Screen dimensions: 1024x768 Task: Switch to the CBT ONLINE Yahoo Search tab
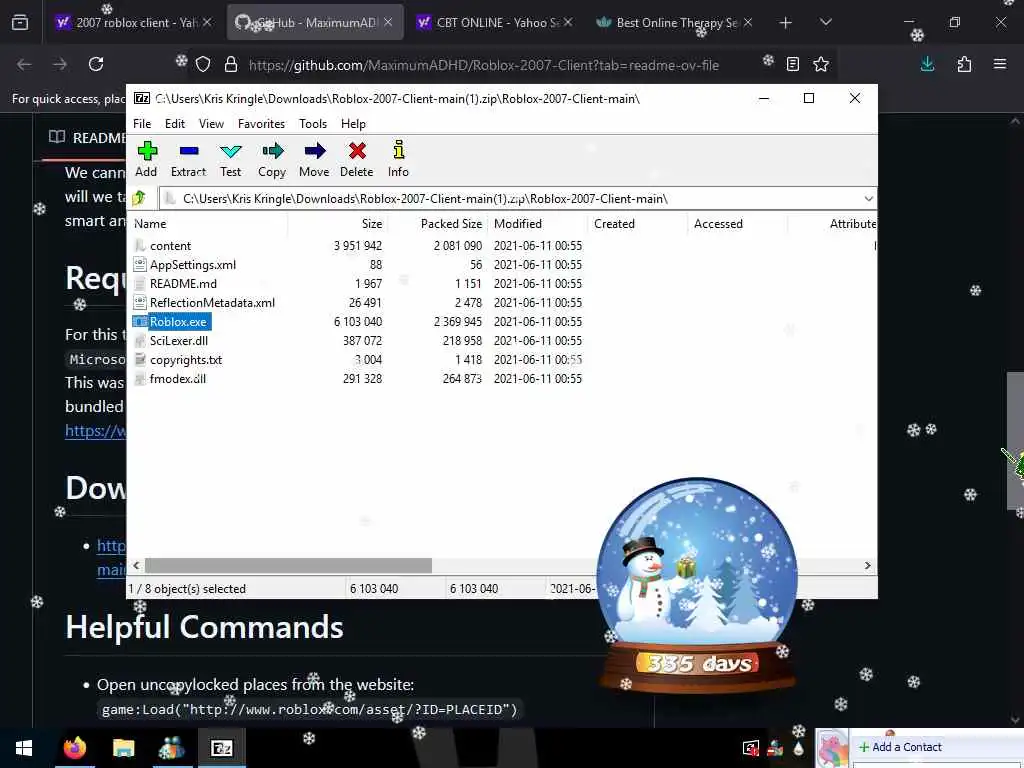[x=496, y=22]
